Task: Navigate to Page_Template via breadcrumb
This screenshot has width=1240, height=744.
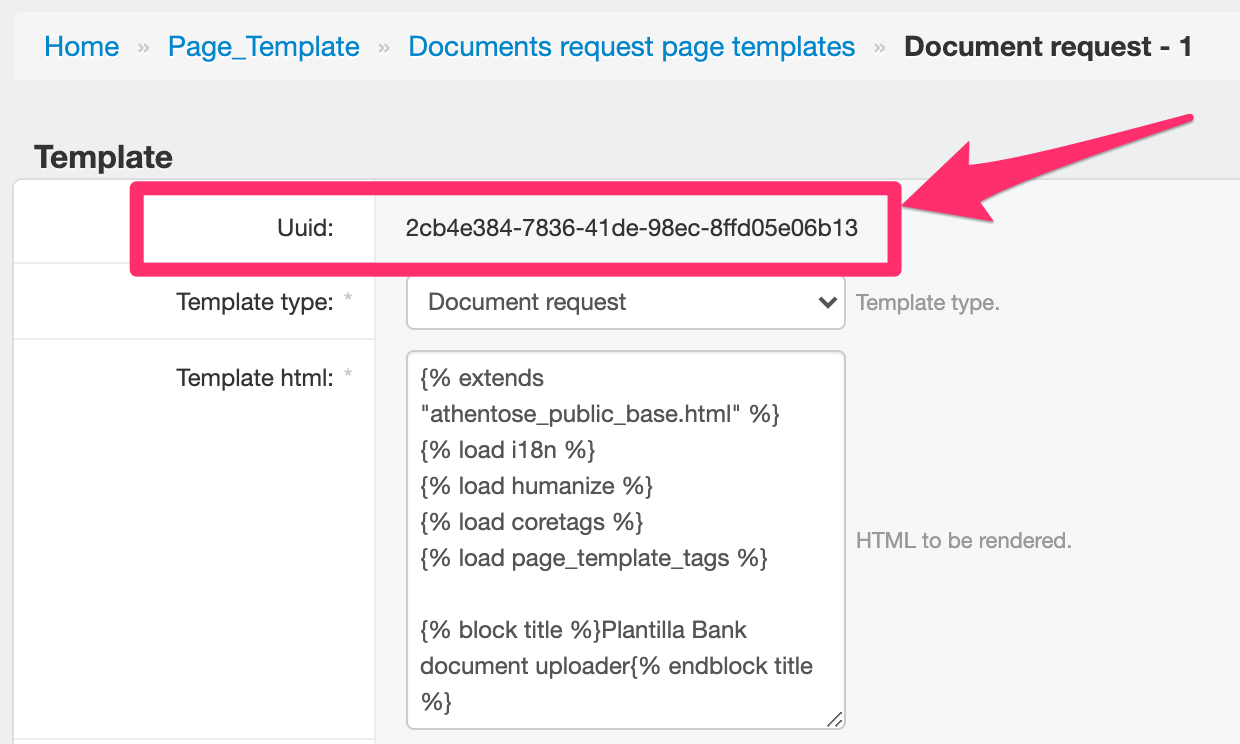Action: [x=263, y=46]
